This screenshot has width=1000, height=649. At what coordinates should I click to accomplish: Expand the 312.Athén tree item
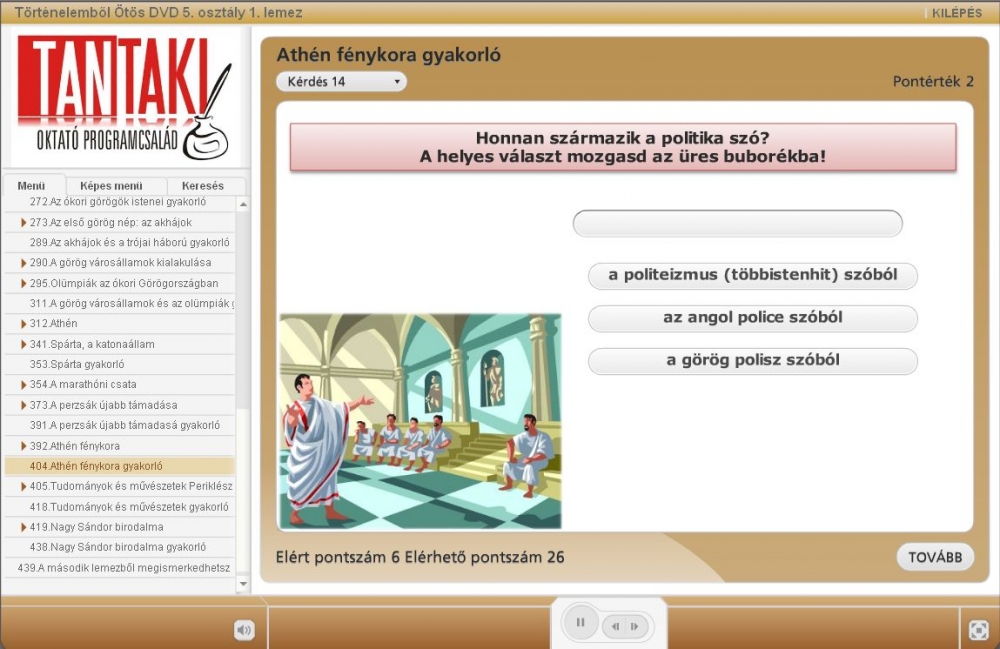24,324
